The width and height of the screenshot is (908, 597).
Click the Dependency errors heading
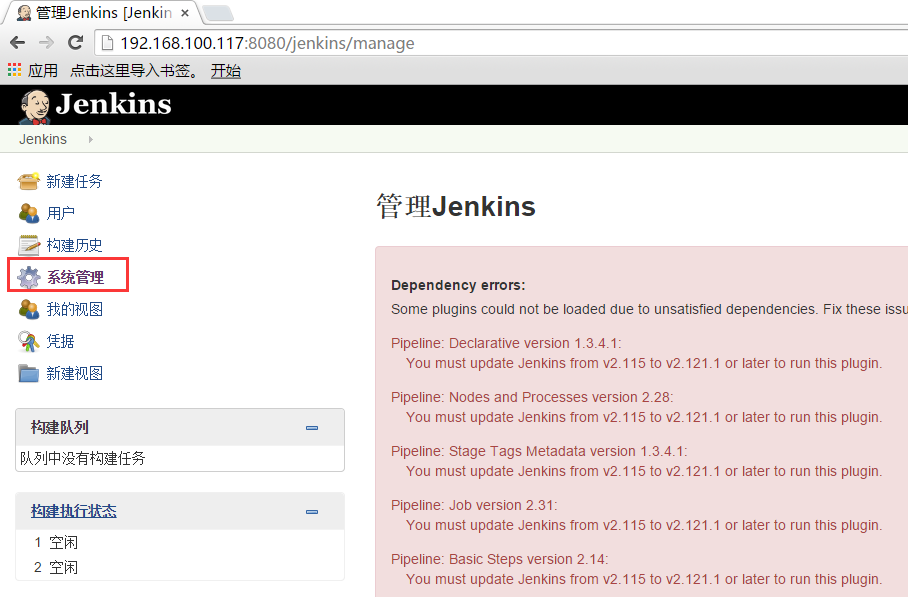point(458,285)
